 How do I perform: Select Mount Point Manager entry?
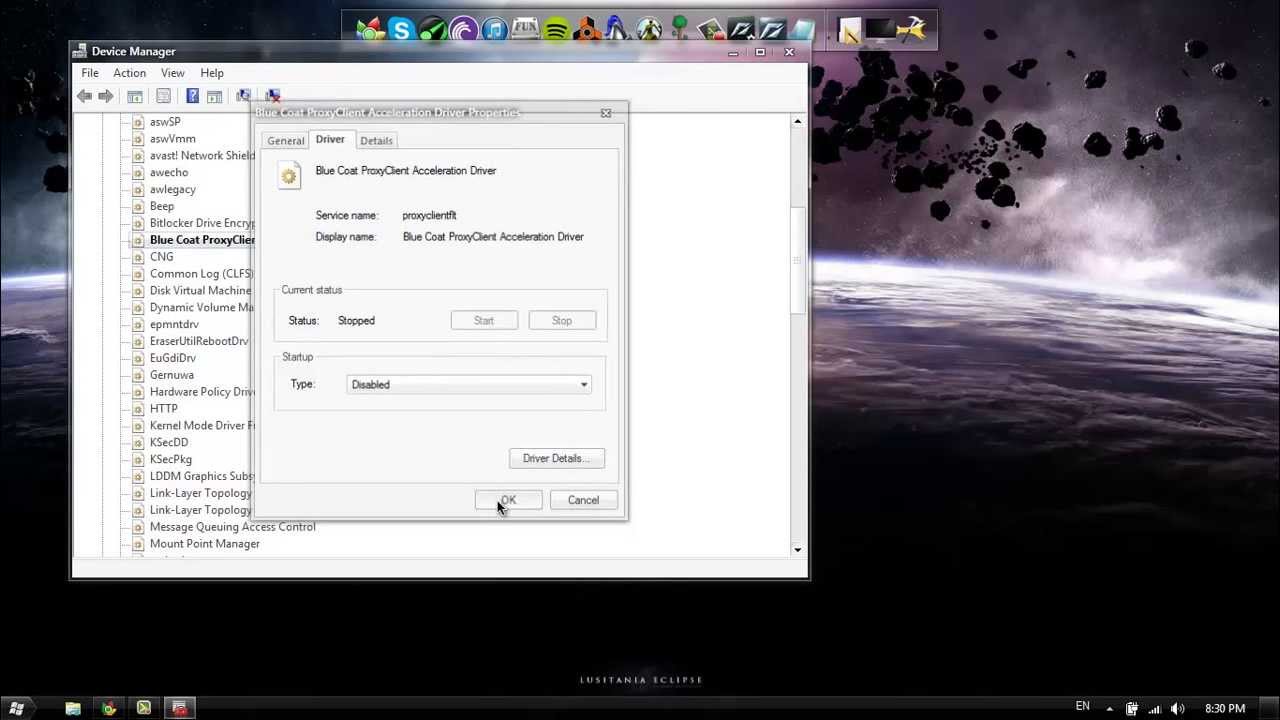205,544
